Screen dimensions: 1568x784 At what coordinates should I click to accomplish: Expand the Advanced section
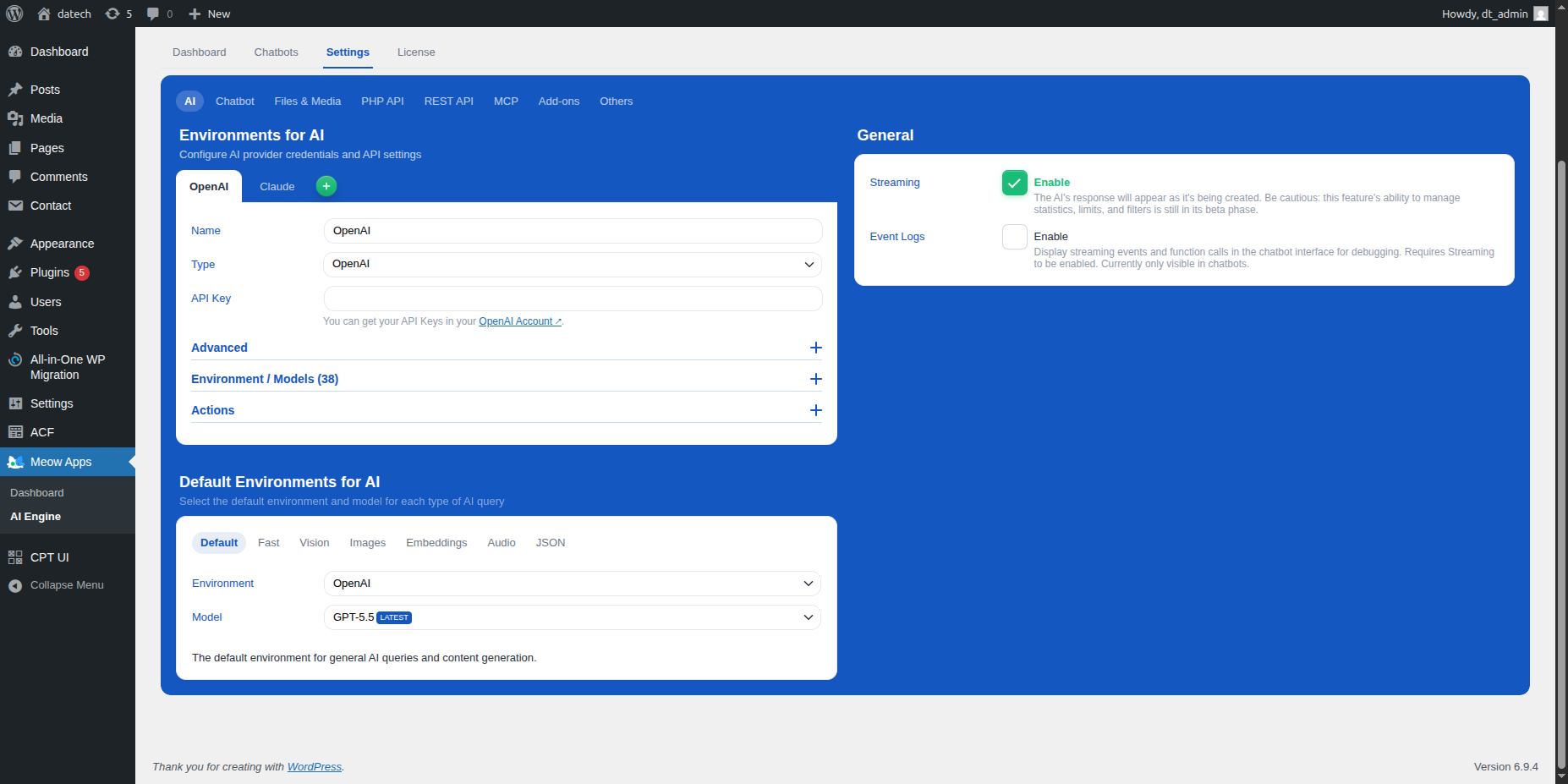point(507,348)
